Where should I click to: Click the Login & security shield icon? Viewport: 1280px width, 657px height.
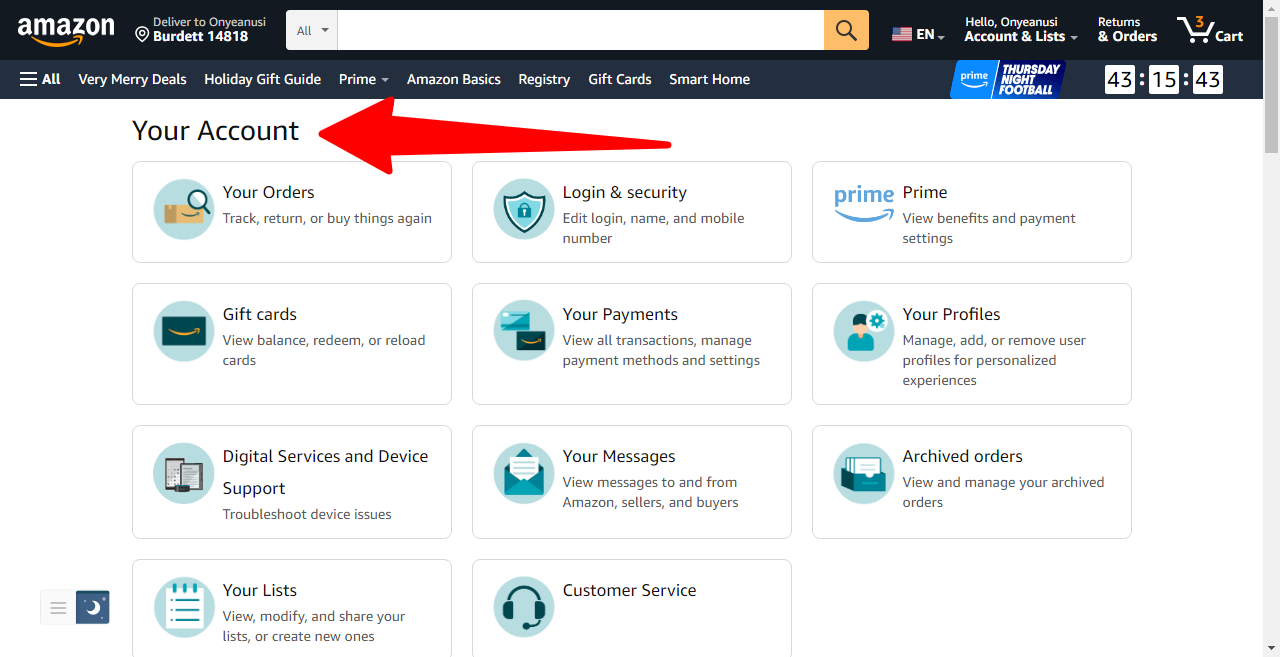coord(524,209)
